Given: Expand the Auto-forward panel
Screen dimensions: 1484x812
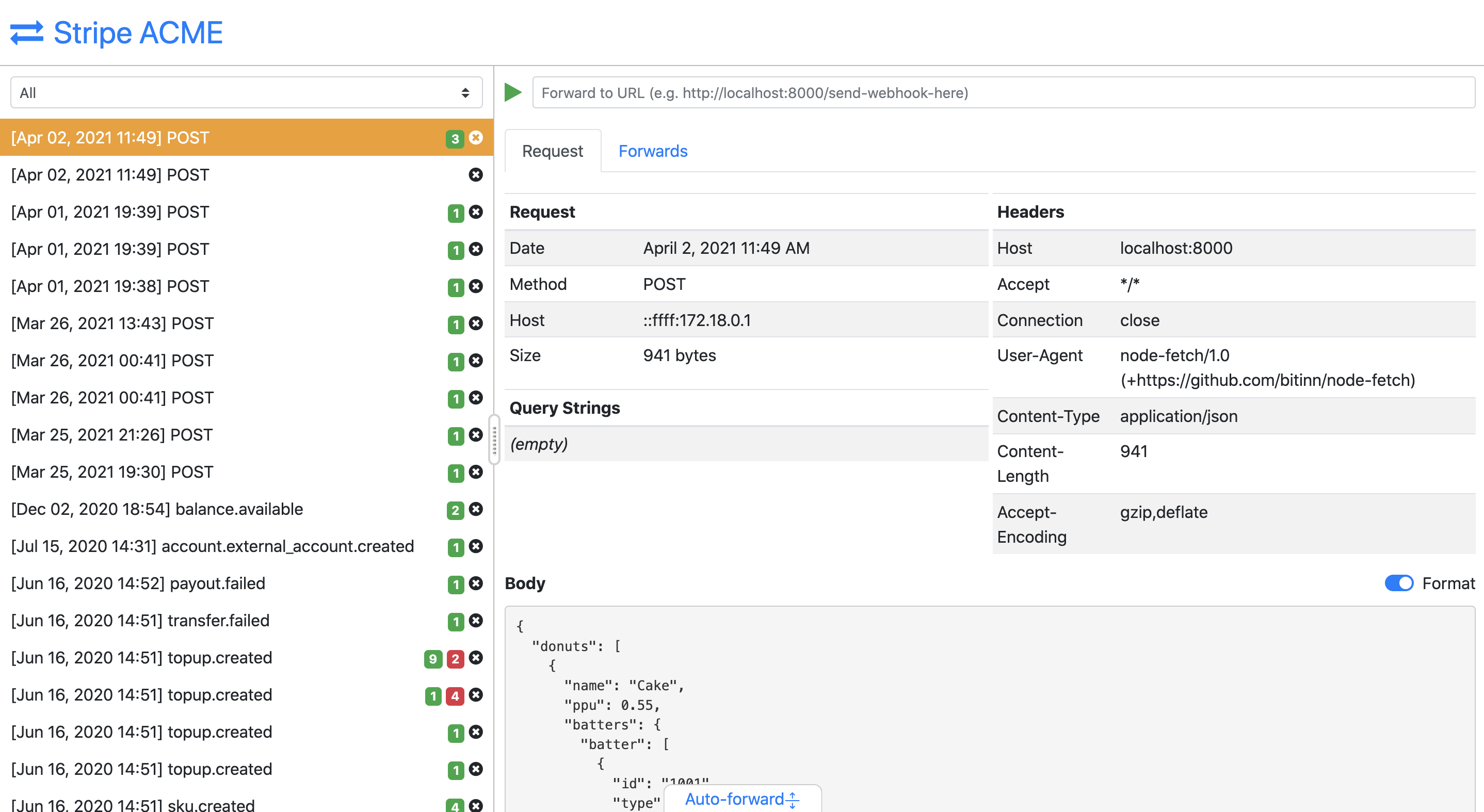Looking at the screenshot, I should [x=742, y=799].
